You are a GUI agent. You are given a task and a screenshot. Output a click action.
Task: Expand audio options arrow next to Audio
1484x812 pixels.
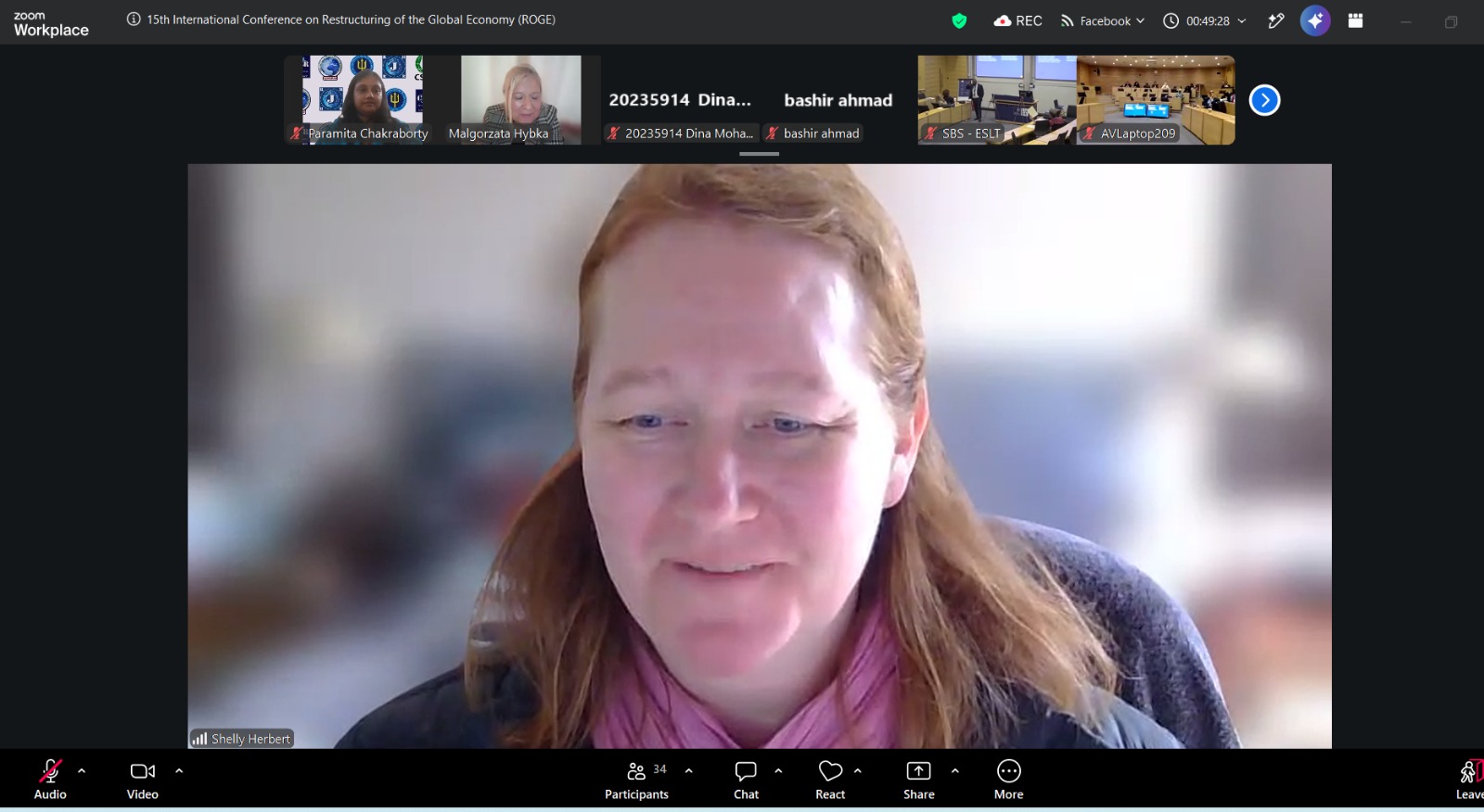[x=82, y=770]
